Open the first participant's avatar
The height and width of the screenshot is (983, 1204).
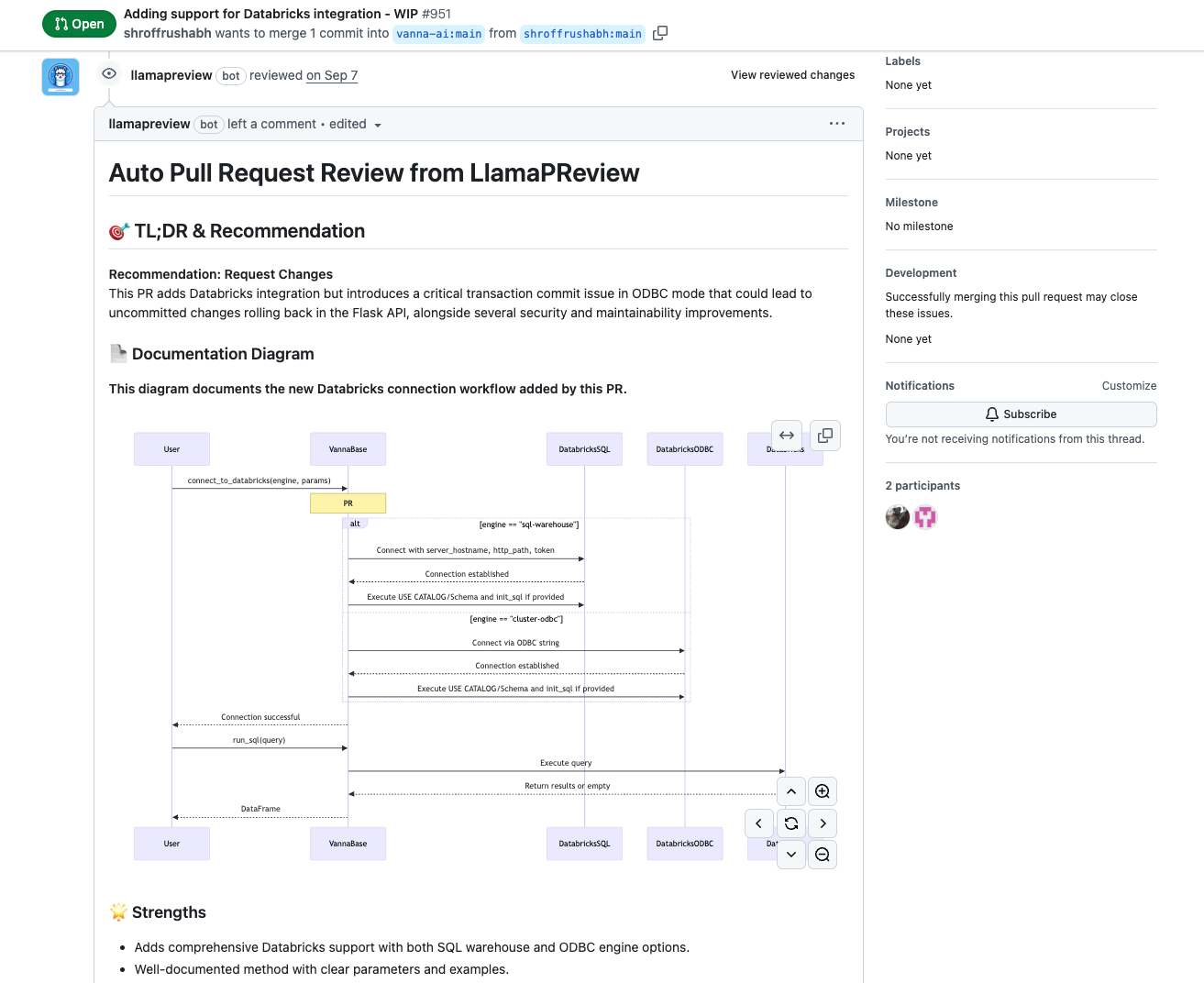(x=898, y=517)
